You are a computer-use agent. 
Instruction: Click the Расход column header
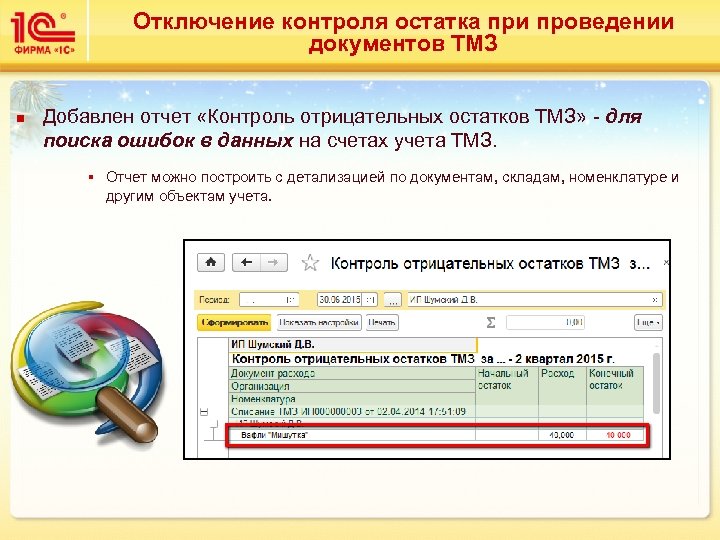(x=562, y=380)
